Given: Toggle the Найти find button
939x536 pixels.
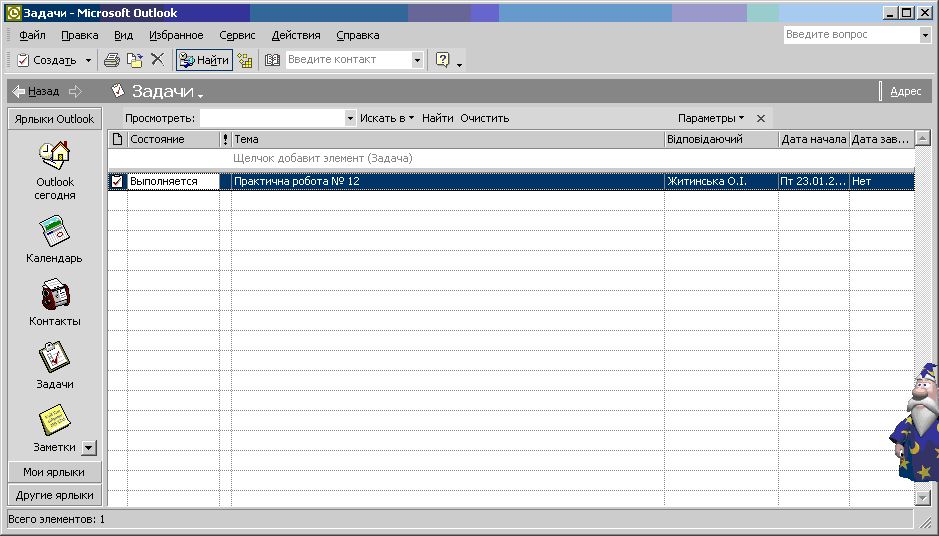Looking at the screenshot, I should coord(204,60).
